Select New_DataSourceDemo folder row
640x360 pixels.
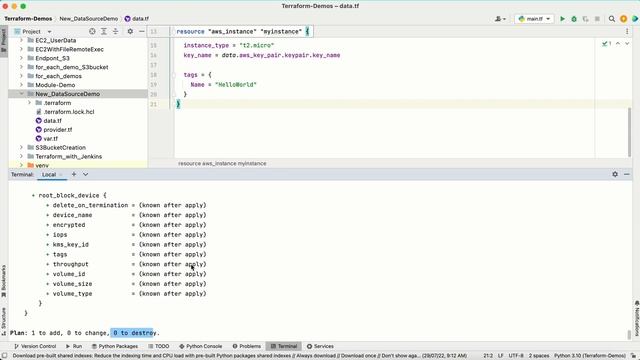click(78, 94)
